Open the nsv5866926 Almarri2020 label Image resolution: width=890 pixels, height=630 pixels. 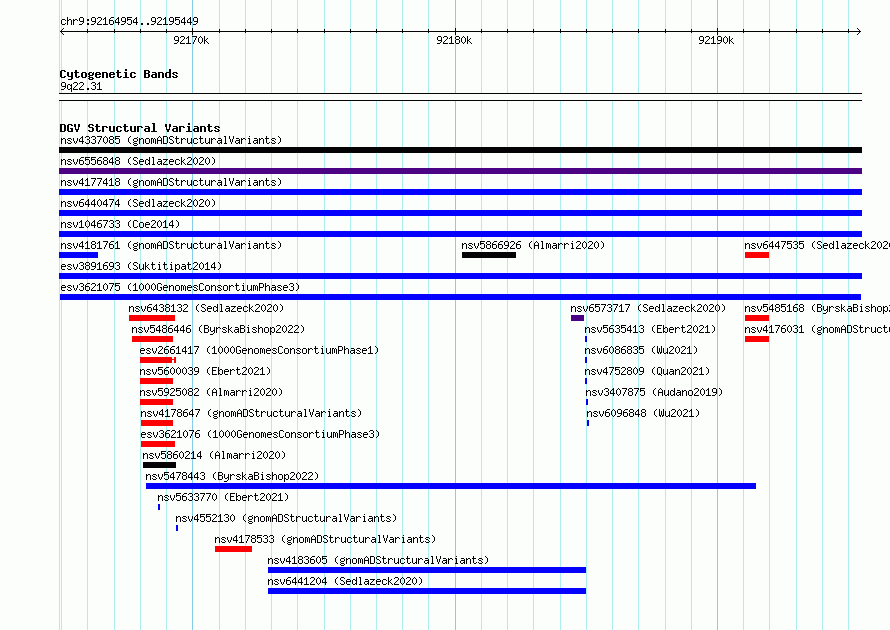coord(533,245)
